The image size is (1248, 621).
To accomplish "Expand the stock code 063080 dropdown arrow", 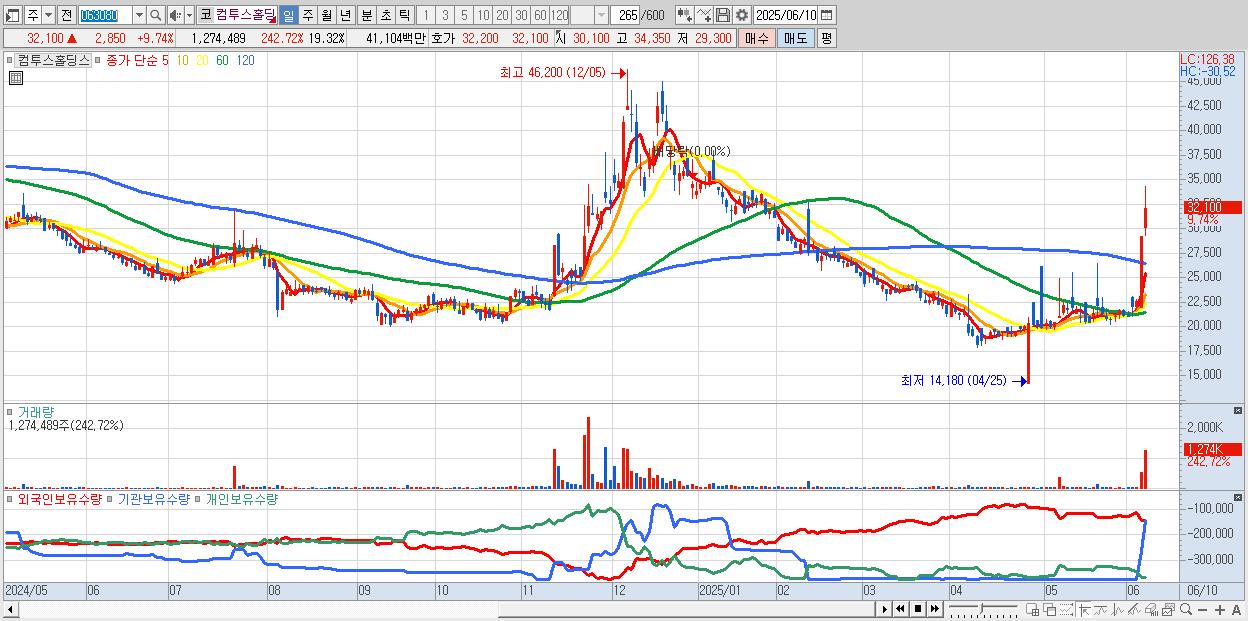I will point(139,15).
